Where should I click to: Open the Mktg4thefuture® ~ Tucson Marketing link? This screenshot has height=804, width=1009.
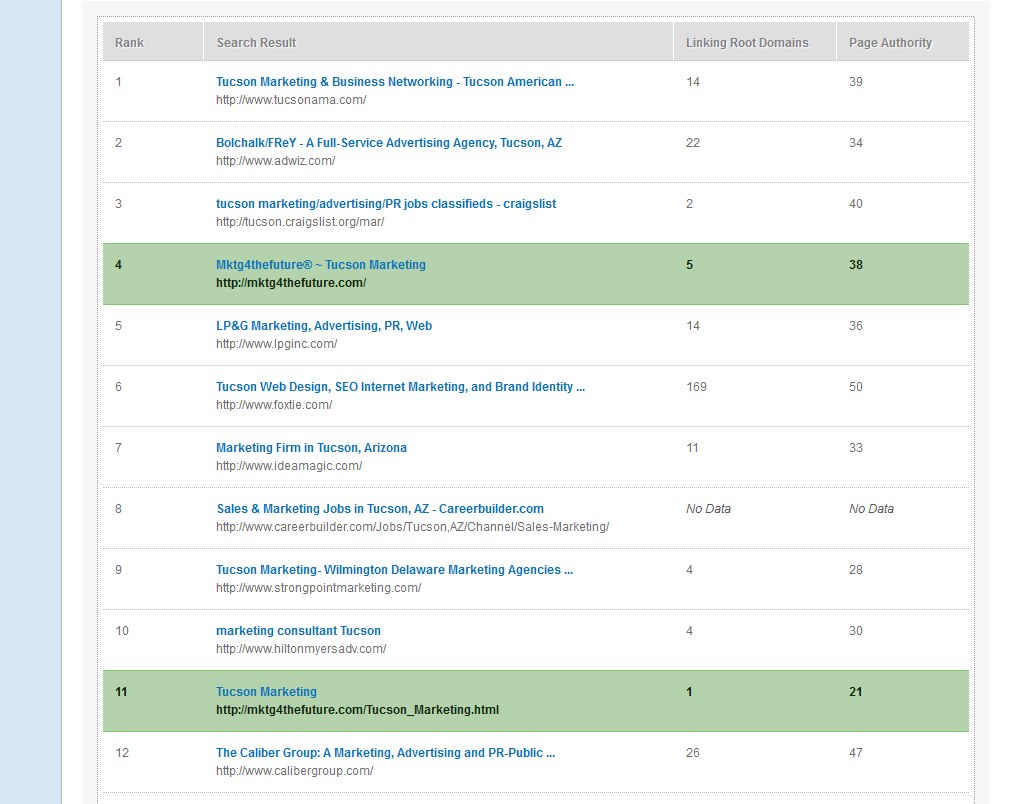click(x=320, y=265)
